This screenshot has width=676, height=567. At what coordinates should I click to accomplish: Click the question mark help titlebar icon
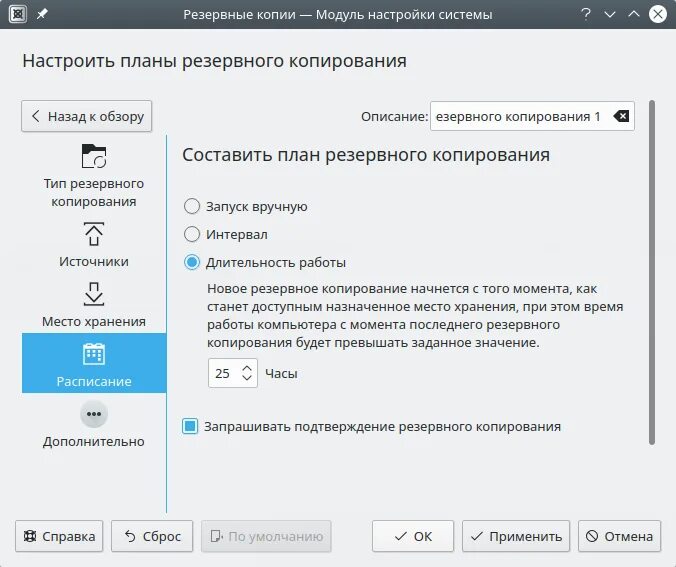(585, 14)
